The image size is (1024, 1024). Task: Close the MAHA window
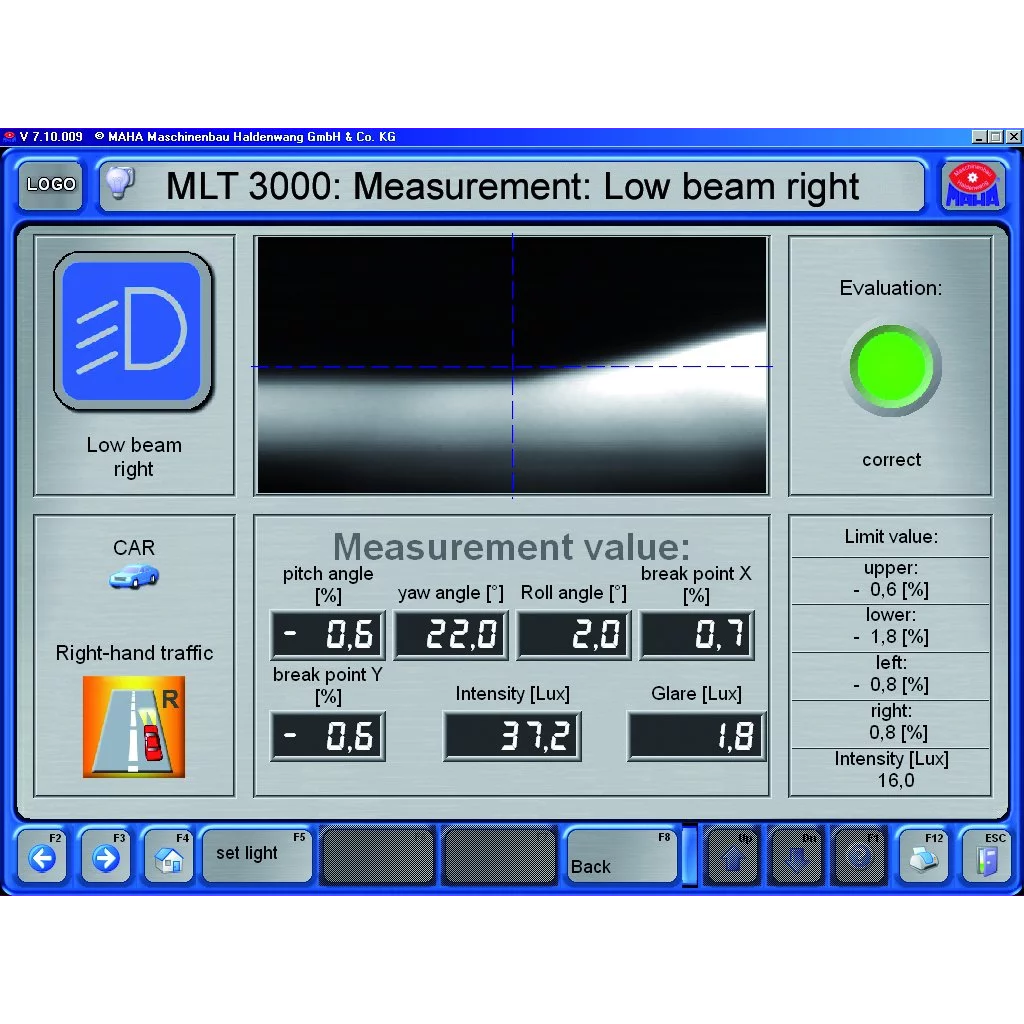(1013, 136)
